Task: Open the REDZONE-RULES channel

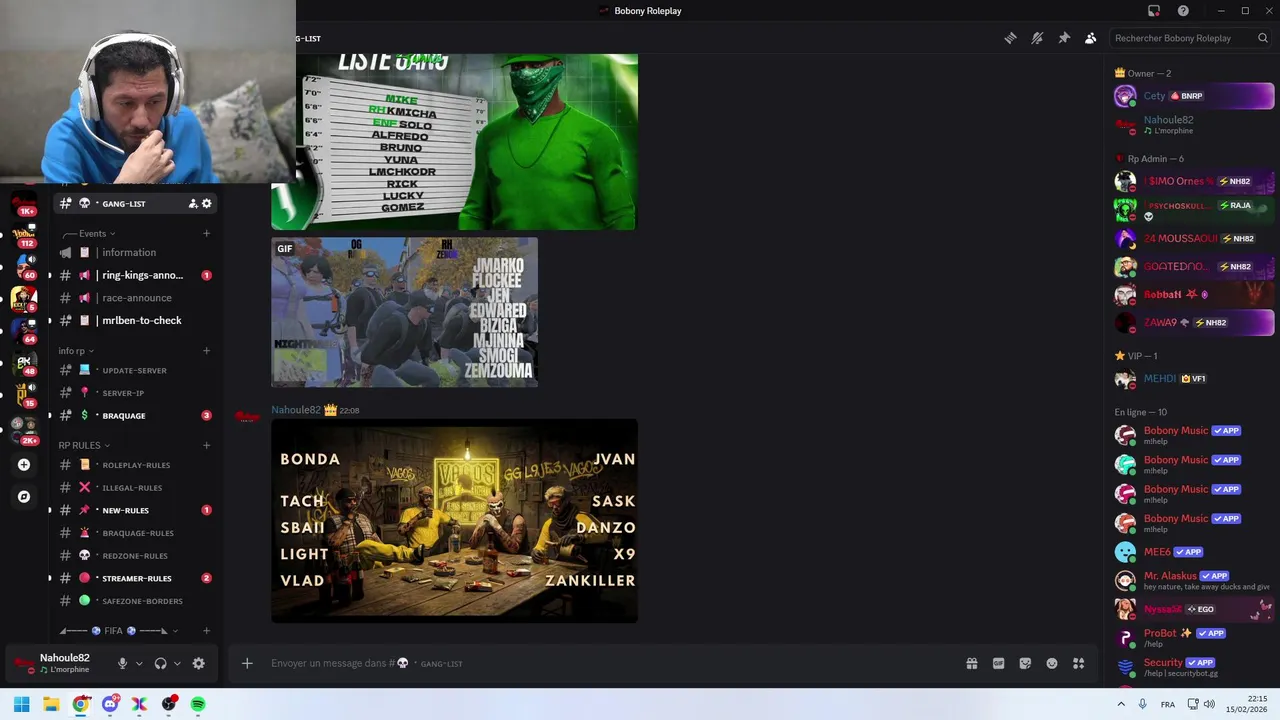Action: [135, 556]
